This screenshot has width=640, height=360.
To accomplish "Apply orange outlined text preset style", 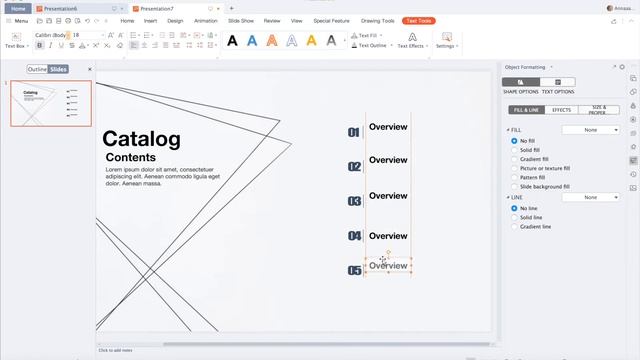I will tap(272, 40).
